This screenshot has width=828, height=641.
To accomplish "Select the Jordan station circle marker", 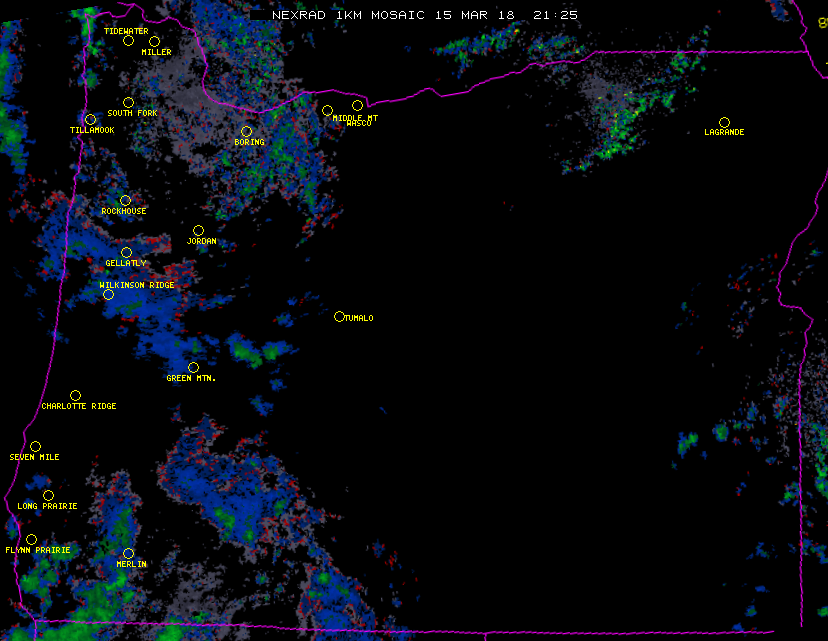I will coord(198,230).
